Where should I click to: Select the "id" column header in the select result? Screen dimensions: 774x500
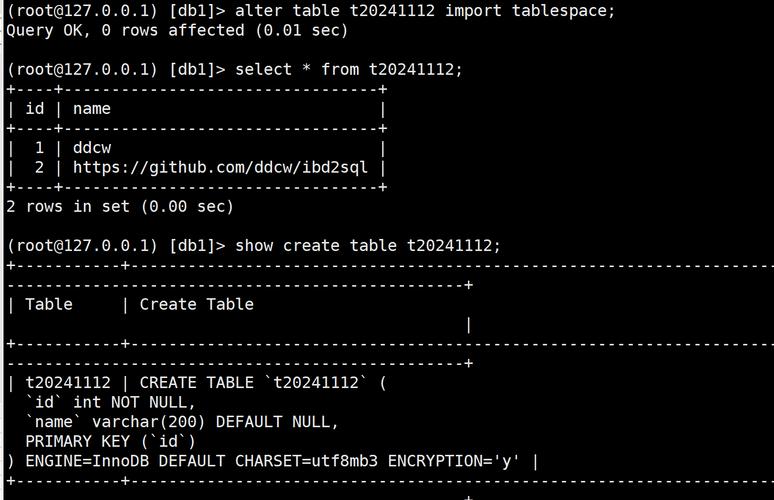point(34,108)
